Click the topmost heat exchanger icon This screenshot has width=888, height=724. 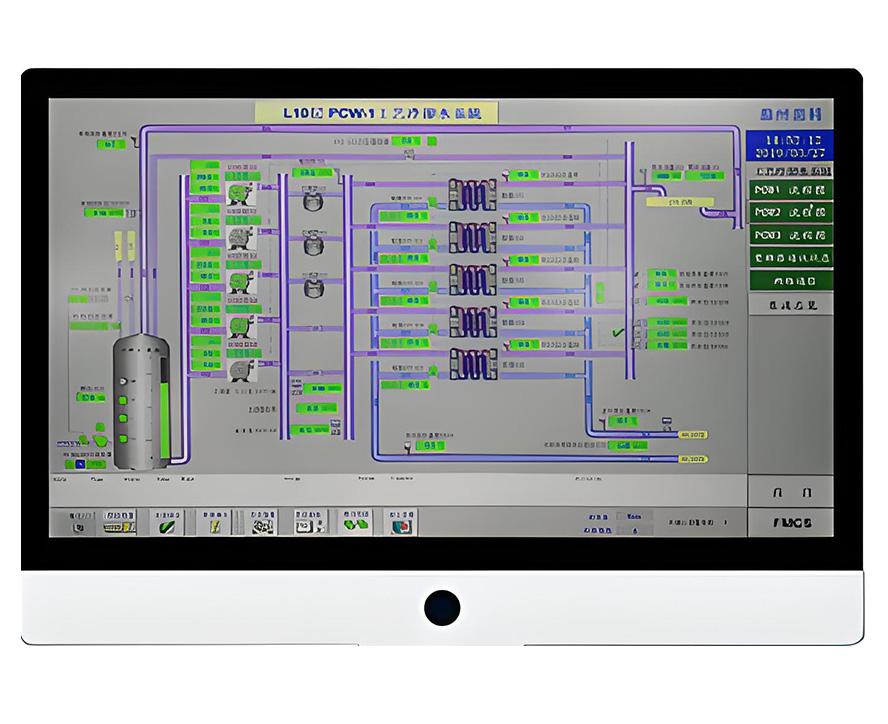pos(472,191)
